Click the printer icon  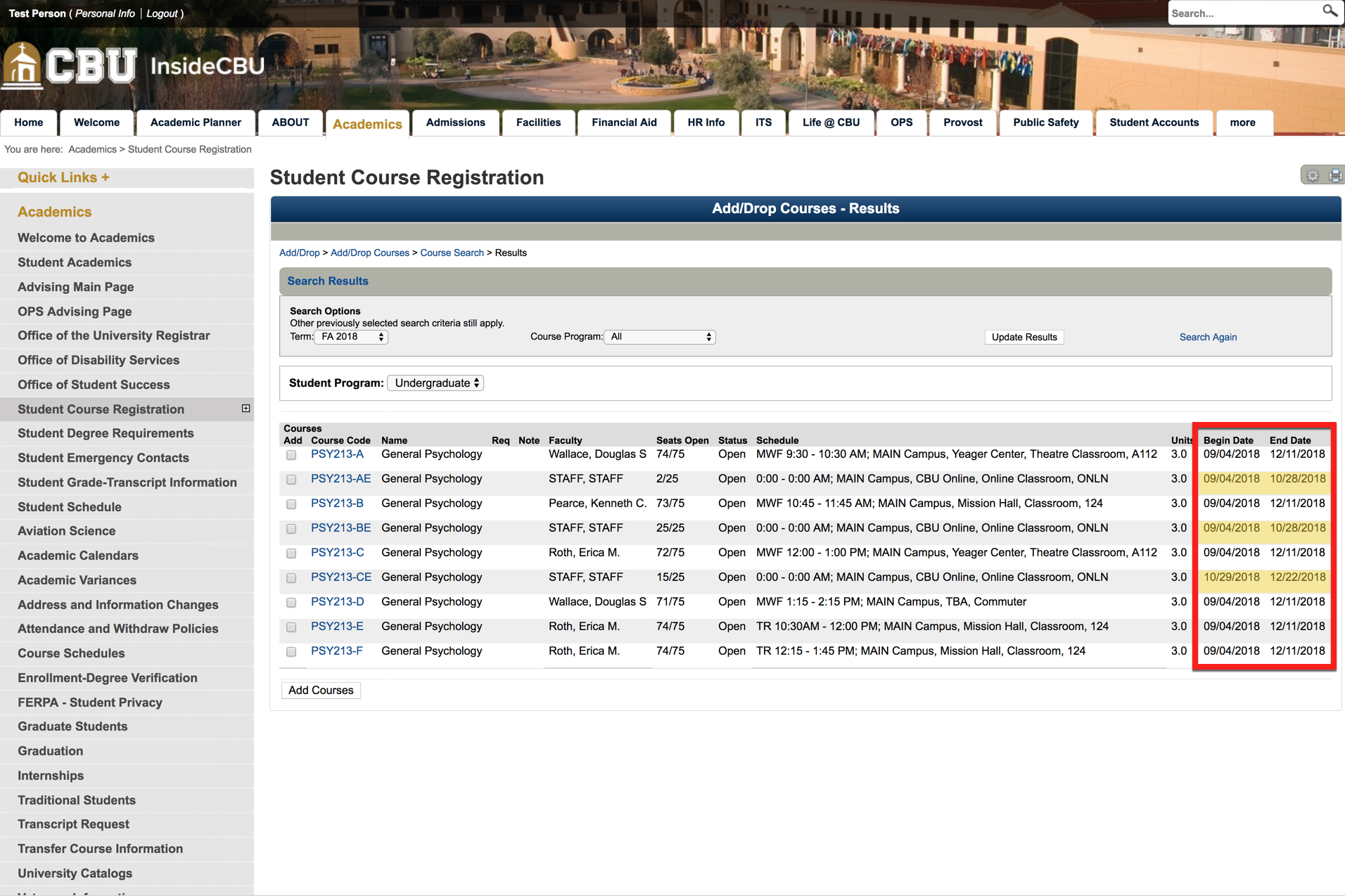[1334, 176]
